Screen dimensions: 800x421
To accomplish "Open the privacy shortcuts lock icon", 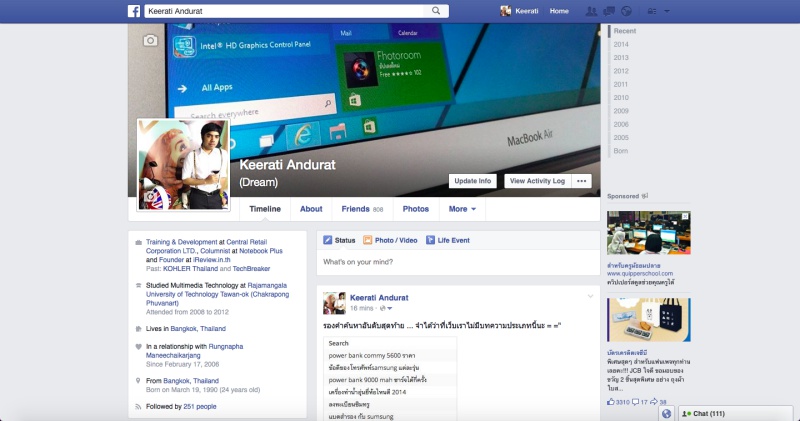I will tap(652, 11).
